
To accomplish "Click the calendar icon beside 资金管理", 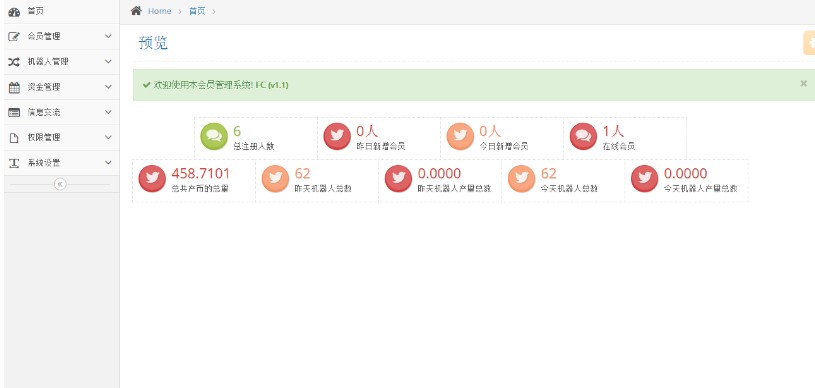I will click(x=14, y=87).
